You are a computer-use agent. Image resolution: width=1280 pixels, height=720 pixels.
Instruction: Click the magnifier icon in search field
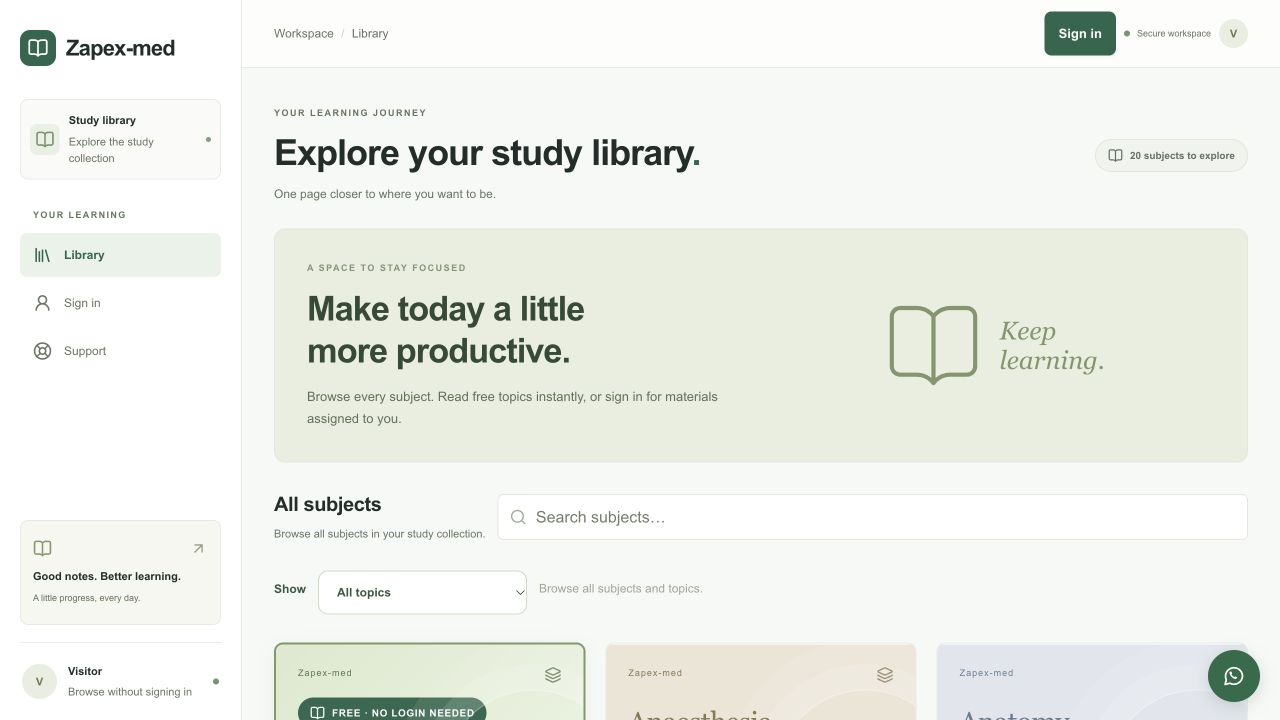click(518, 517)
